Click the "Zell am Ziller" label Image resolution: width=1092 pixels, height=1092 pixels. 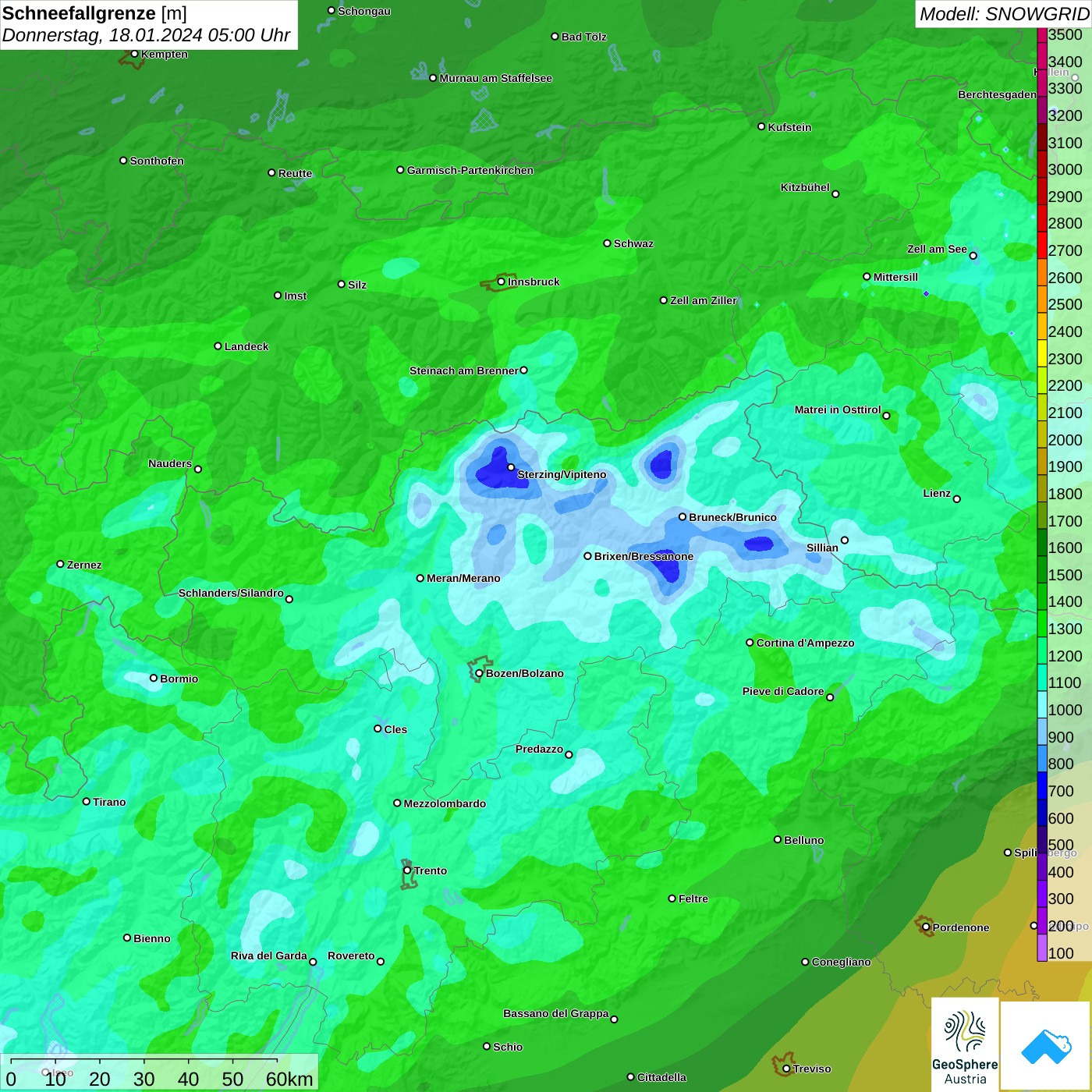pos(704,300)
